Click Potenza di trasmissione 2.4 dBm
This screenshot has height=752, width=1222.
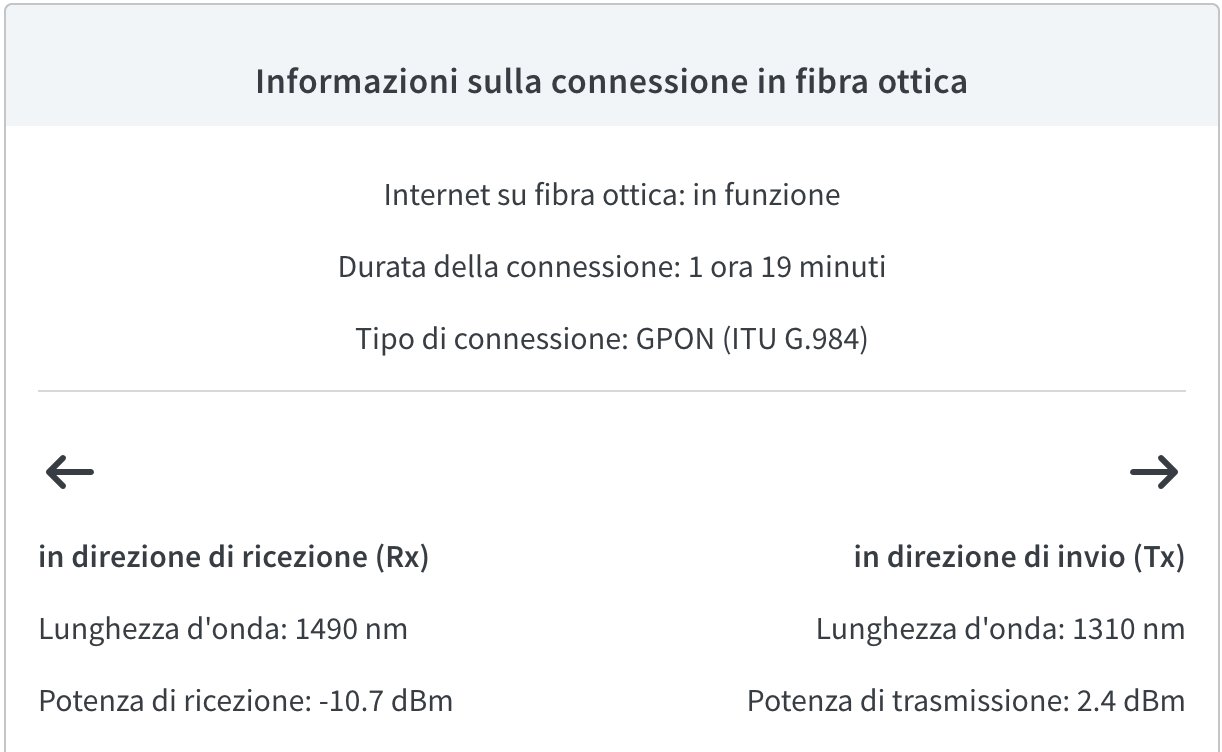pyautogui.click(x=966, y=702)
